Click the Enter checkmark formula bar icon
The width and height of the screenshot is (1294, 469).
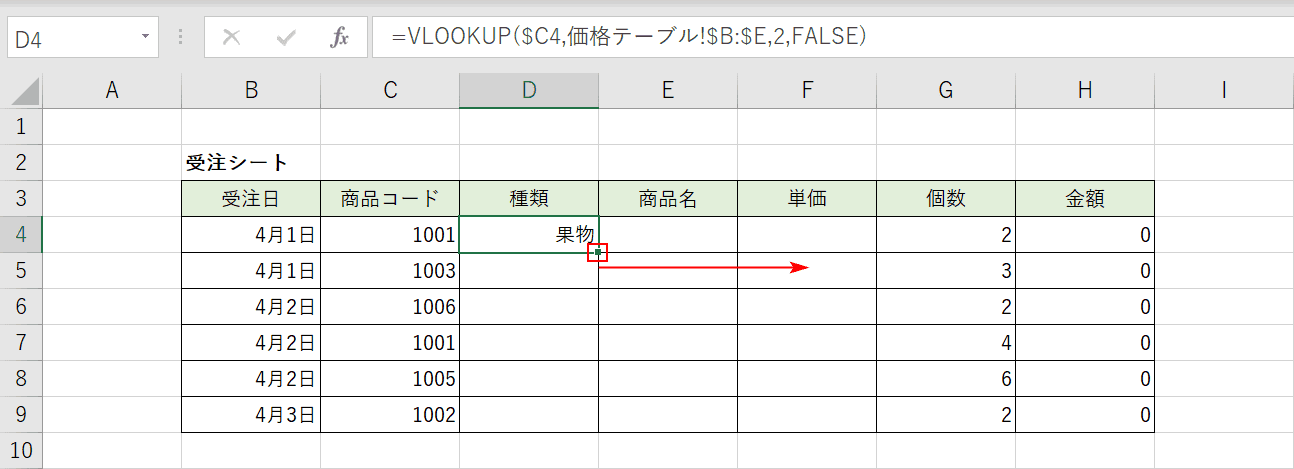[x=287, y=38]
